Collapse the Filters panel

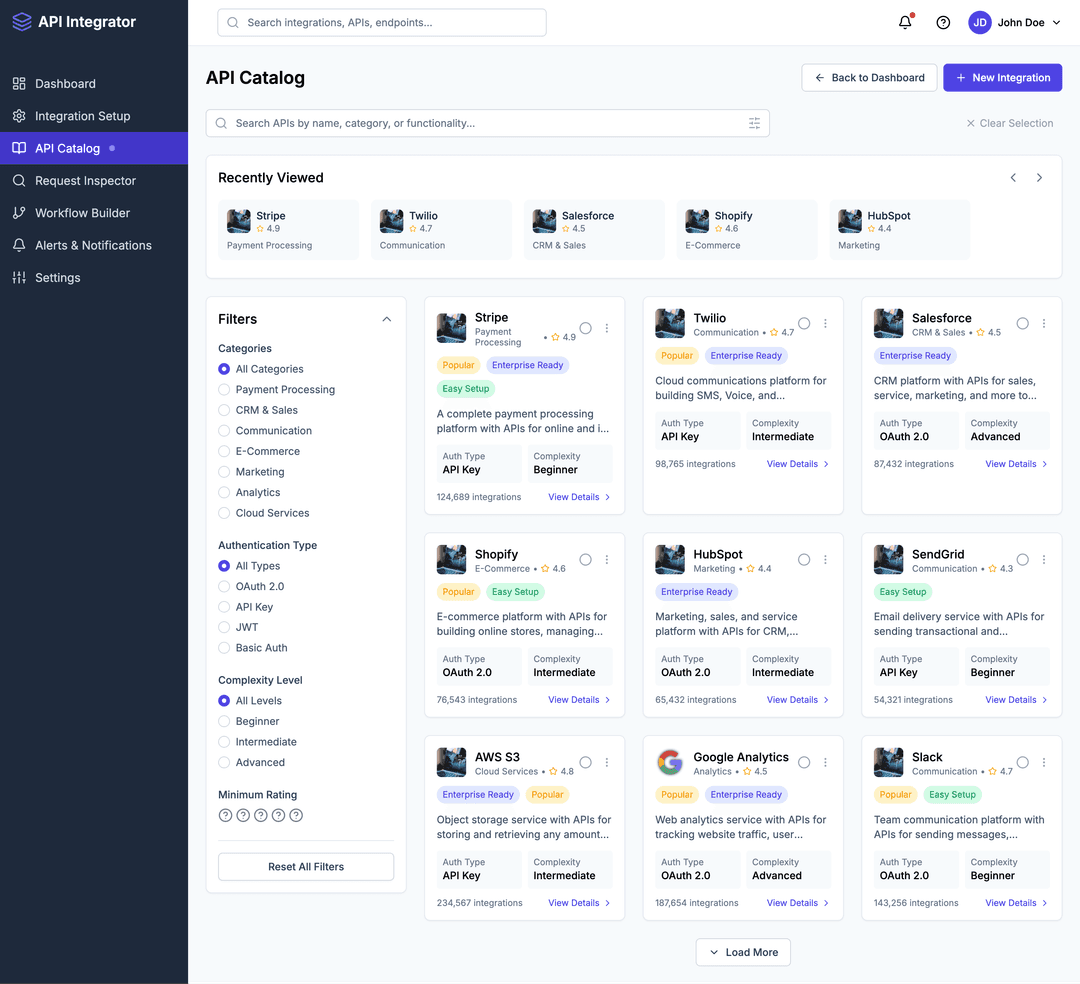point(387,318)
